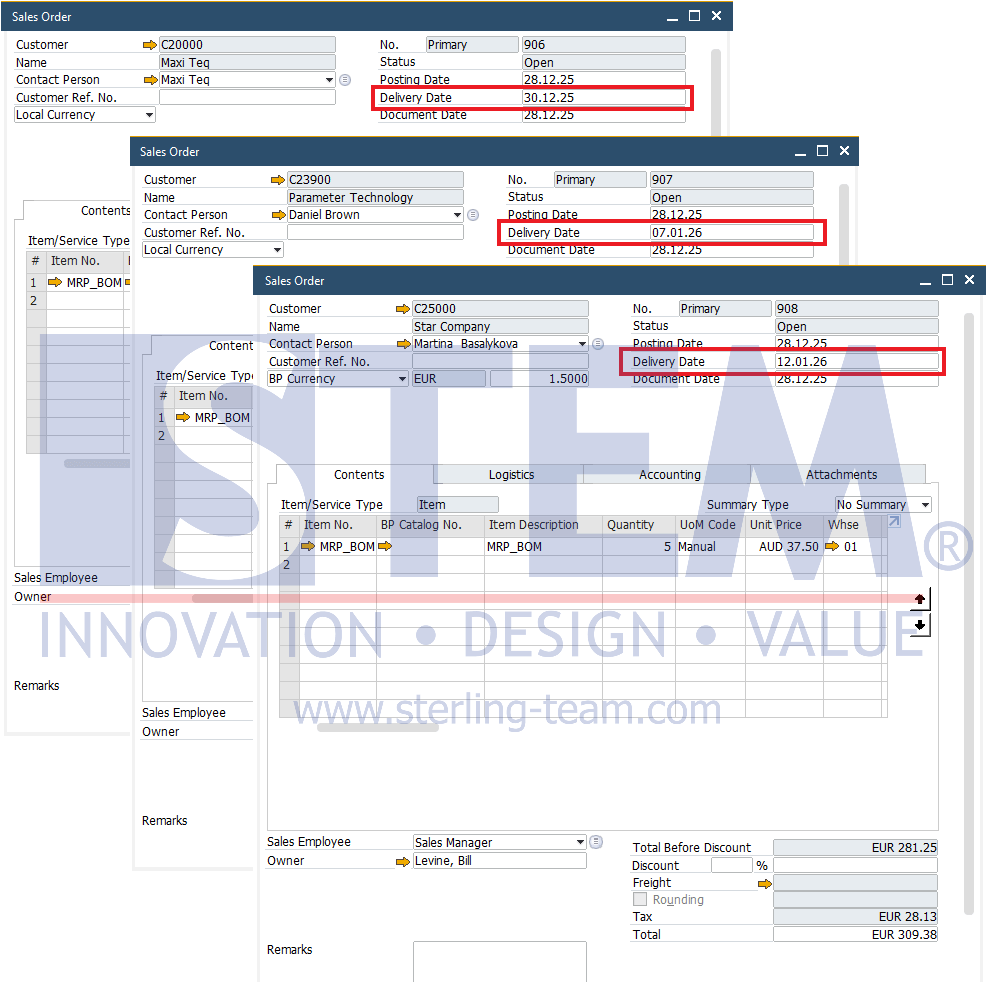The image size is (987, 982).
Task: Open the info icon next to Sales Manager
Action: coord(596,842)
